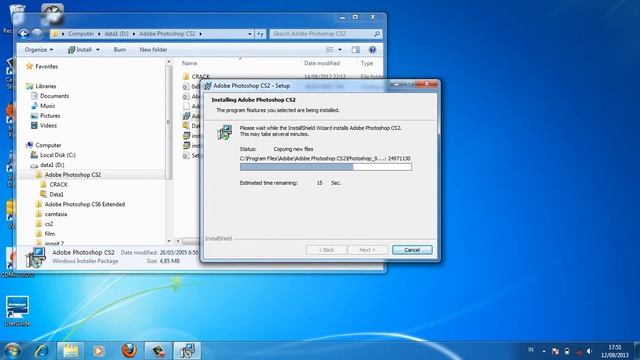
Task: Select Adobe Photoshop CS6 Extended folder
Action: coord(84,204)
